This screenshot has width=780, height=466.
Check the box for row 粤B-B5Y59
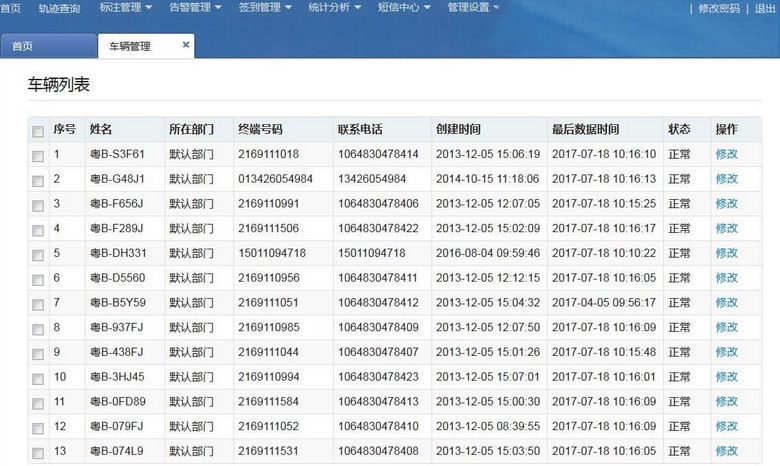point(38,304)
